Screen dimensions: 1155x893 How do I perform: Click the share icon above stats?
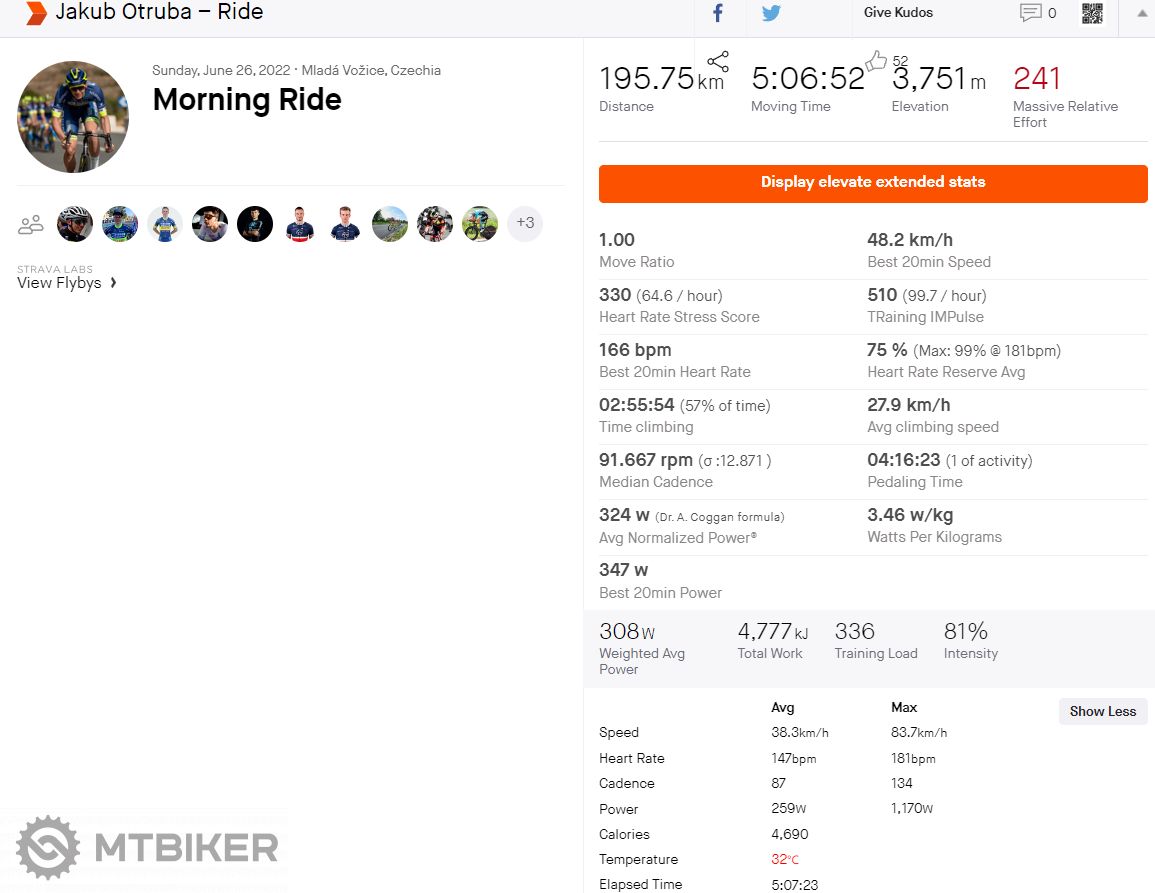point(717,61)
